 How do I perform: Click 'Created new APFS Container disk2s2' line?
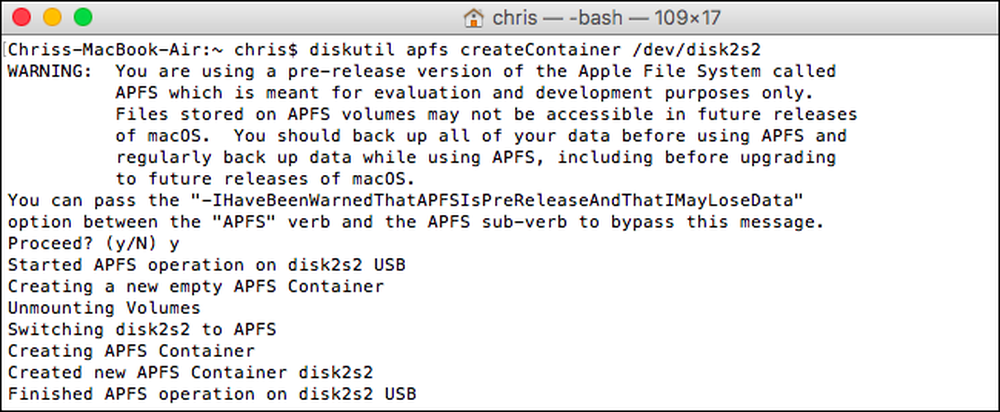pos(191,372)
